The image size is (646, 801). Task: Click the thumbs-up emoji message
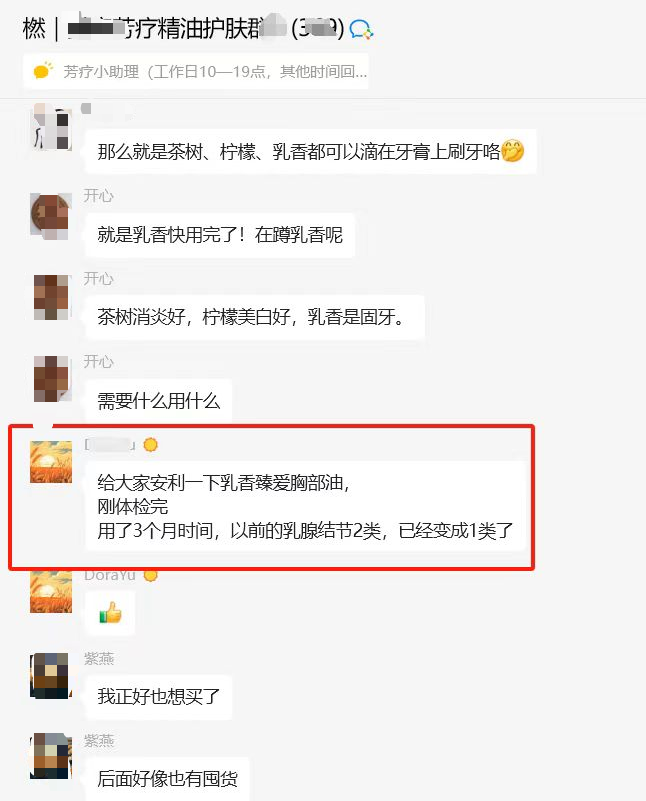pos(110,612)
